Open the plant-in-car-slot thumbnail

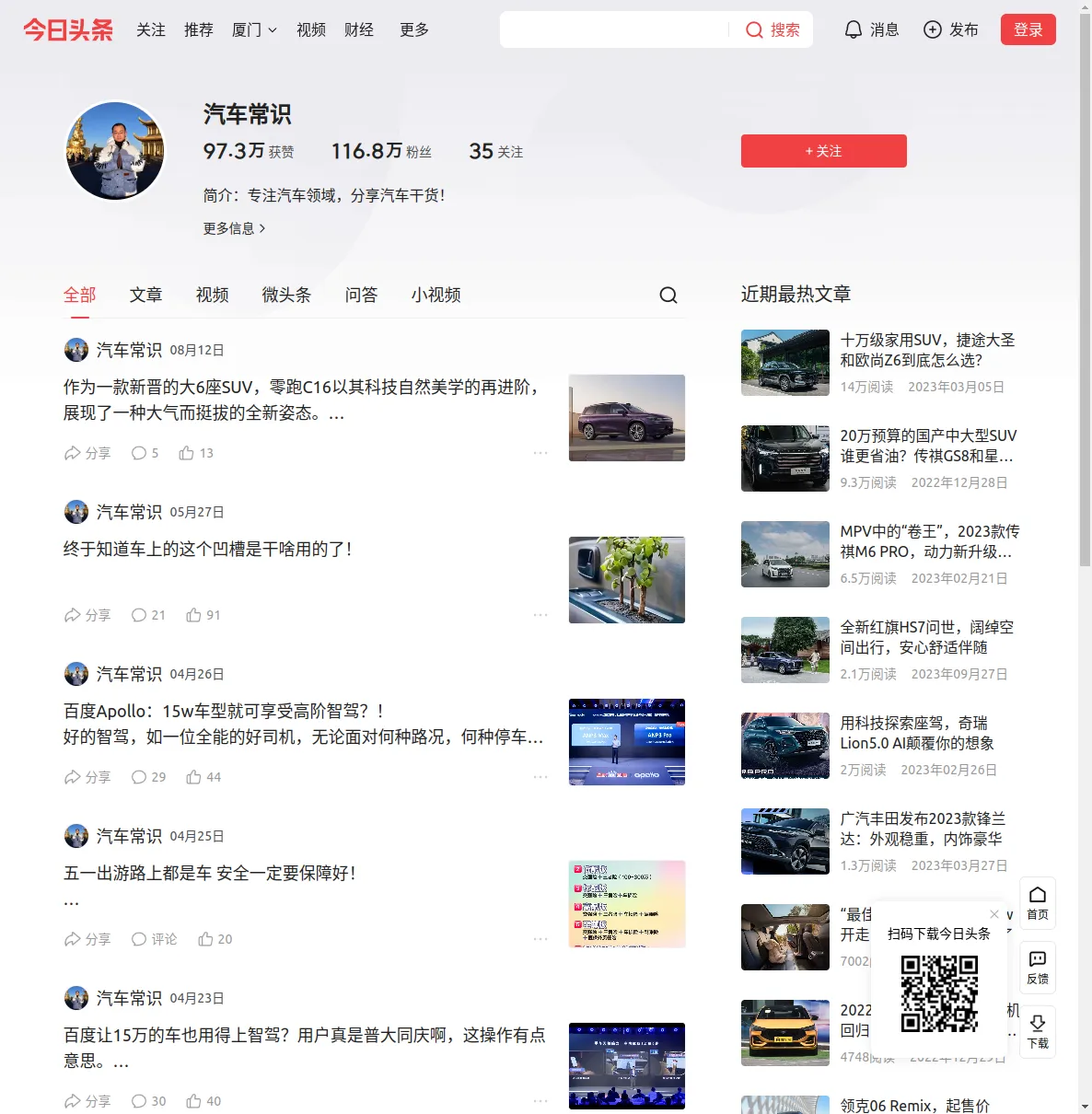[627, 580]
